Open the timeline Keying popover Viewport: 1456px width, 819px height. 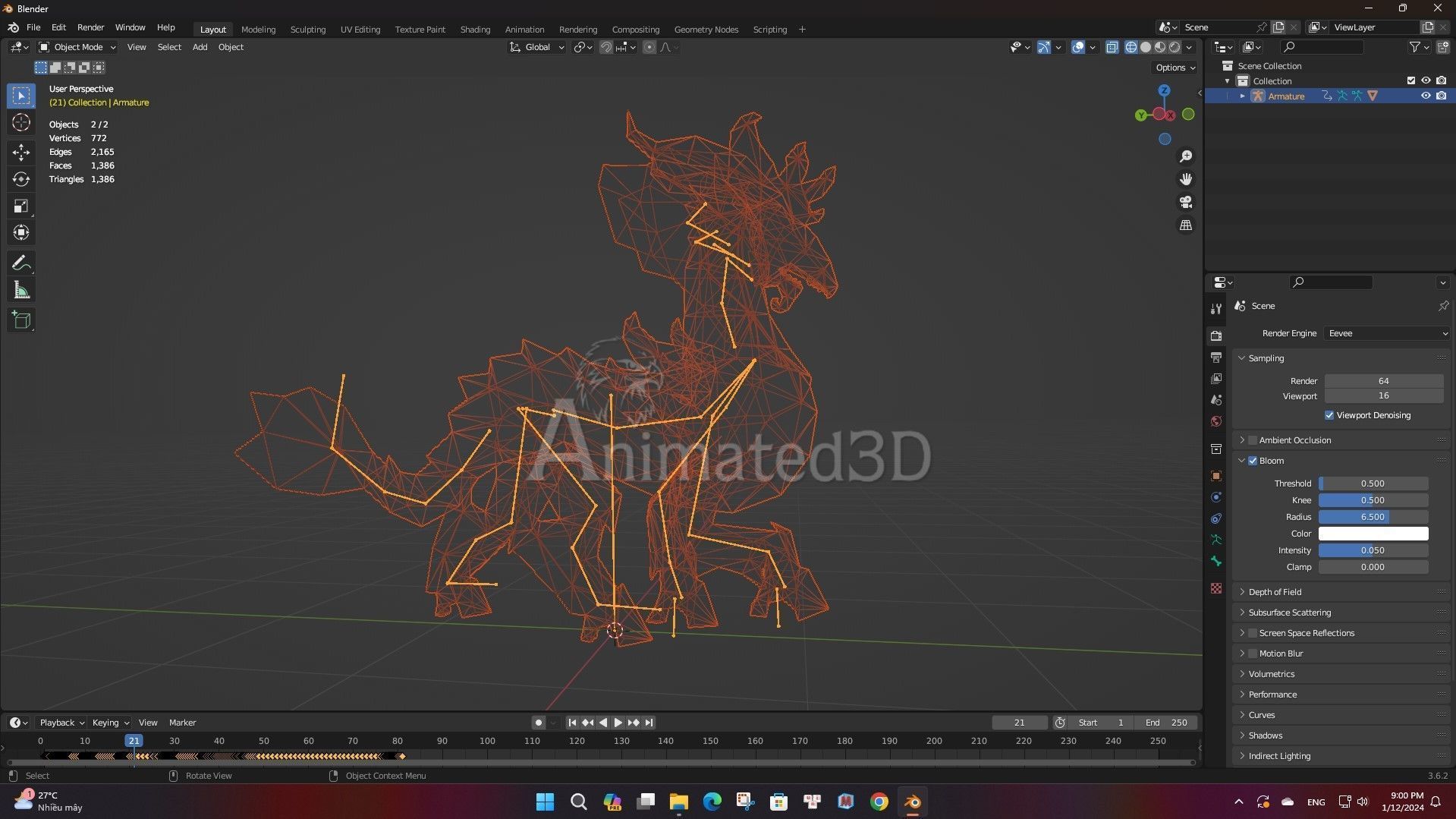(110, 723)
